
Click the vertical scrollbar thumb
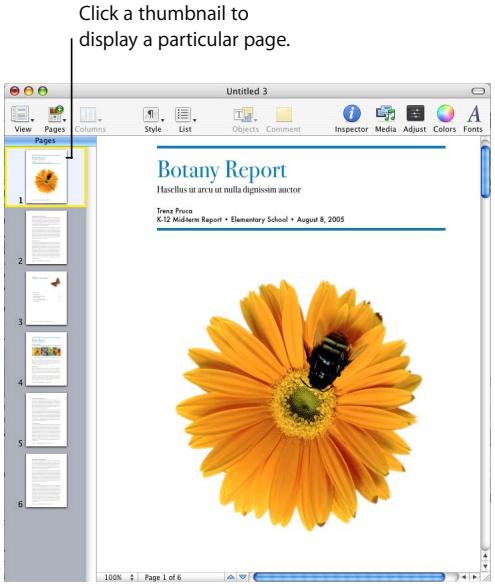(485, 172)
